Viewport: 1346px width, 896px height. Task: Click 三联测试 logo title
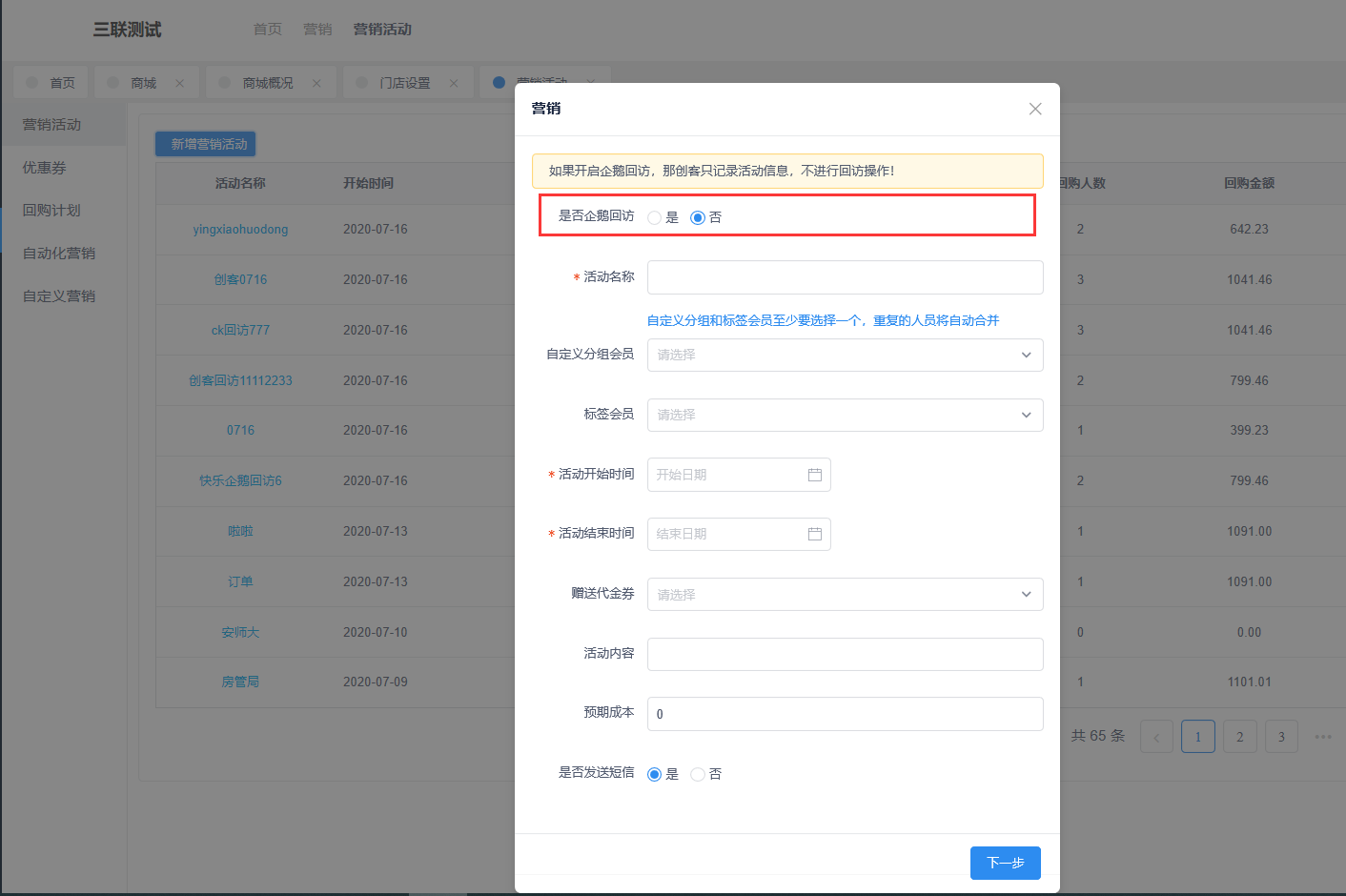pos(127,30)
